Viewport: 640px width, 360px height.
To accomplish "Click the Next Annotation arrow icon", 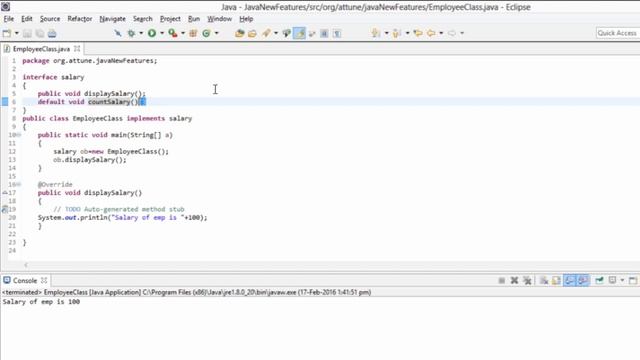I will [x=376, y=33].
